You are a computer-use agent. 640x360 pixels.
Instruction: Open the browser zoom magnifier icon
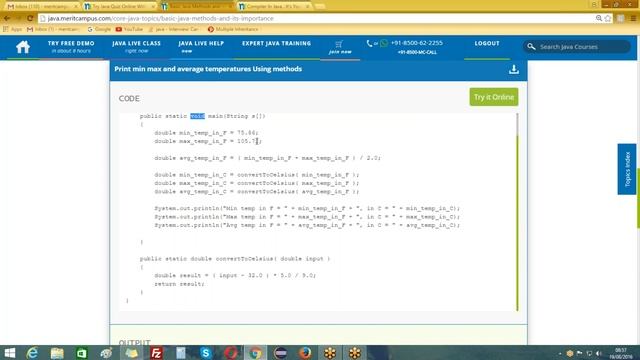pos(599,18)
